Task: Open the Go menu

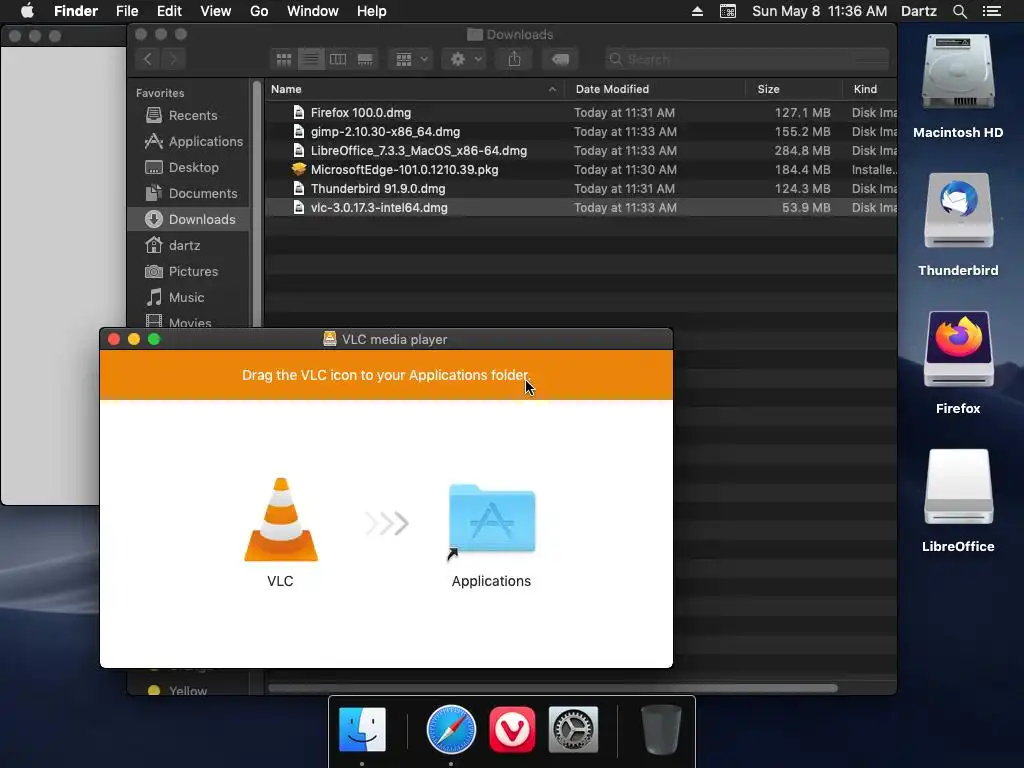Action: coord(259,11)
